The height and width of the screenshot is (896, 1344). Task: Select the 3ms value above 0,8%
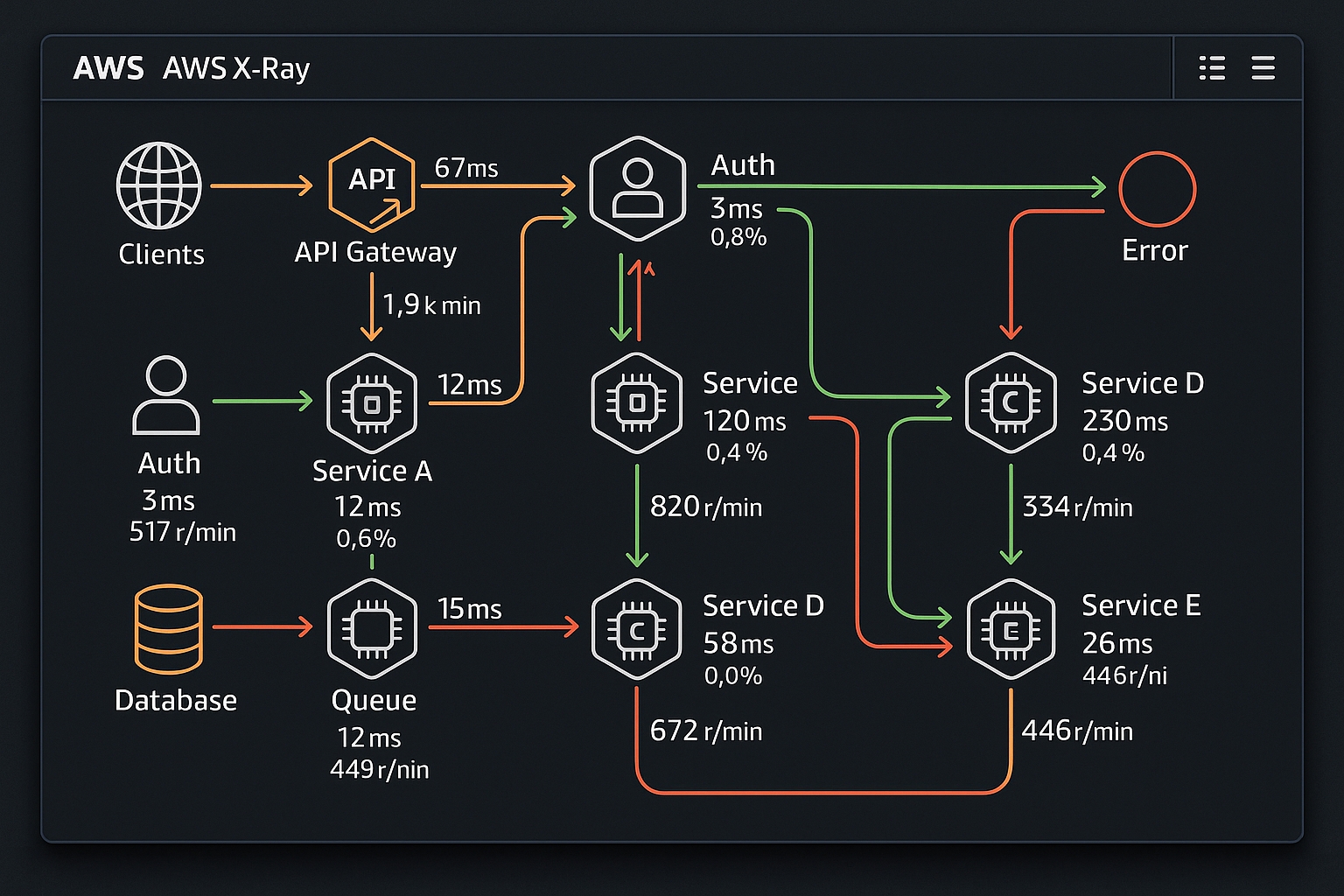736,209
